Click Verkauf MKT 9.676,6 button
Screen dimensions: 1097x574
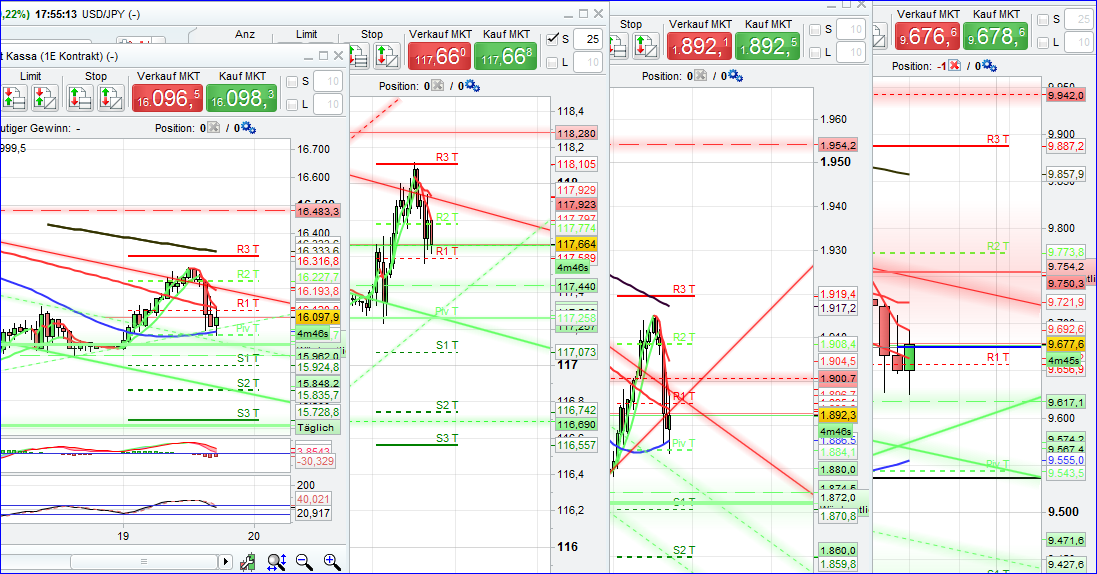(x=928, y=36)
